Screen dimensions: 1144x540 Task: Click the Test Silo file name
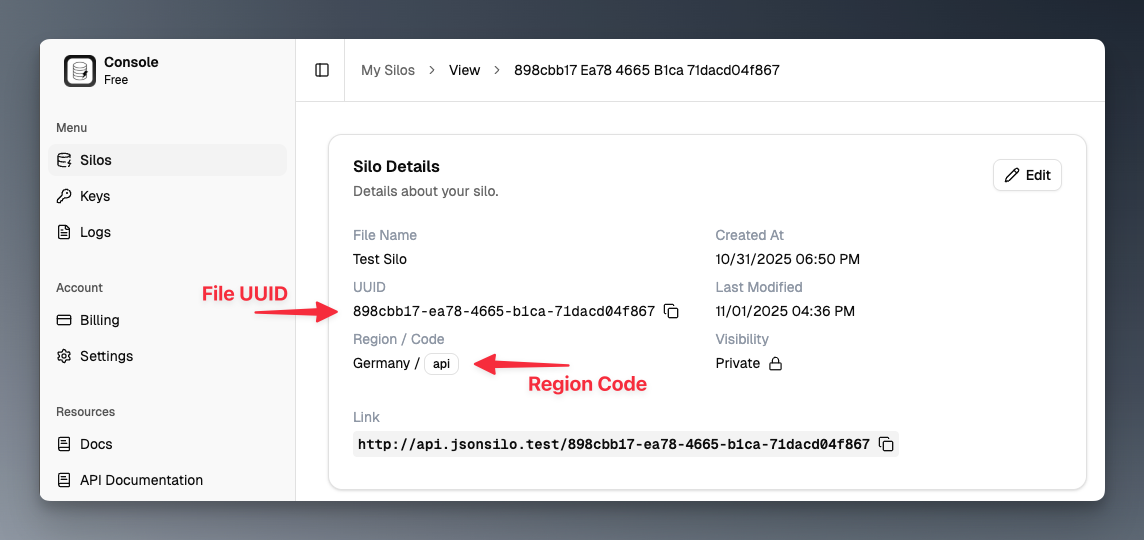380,259
